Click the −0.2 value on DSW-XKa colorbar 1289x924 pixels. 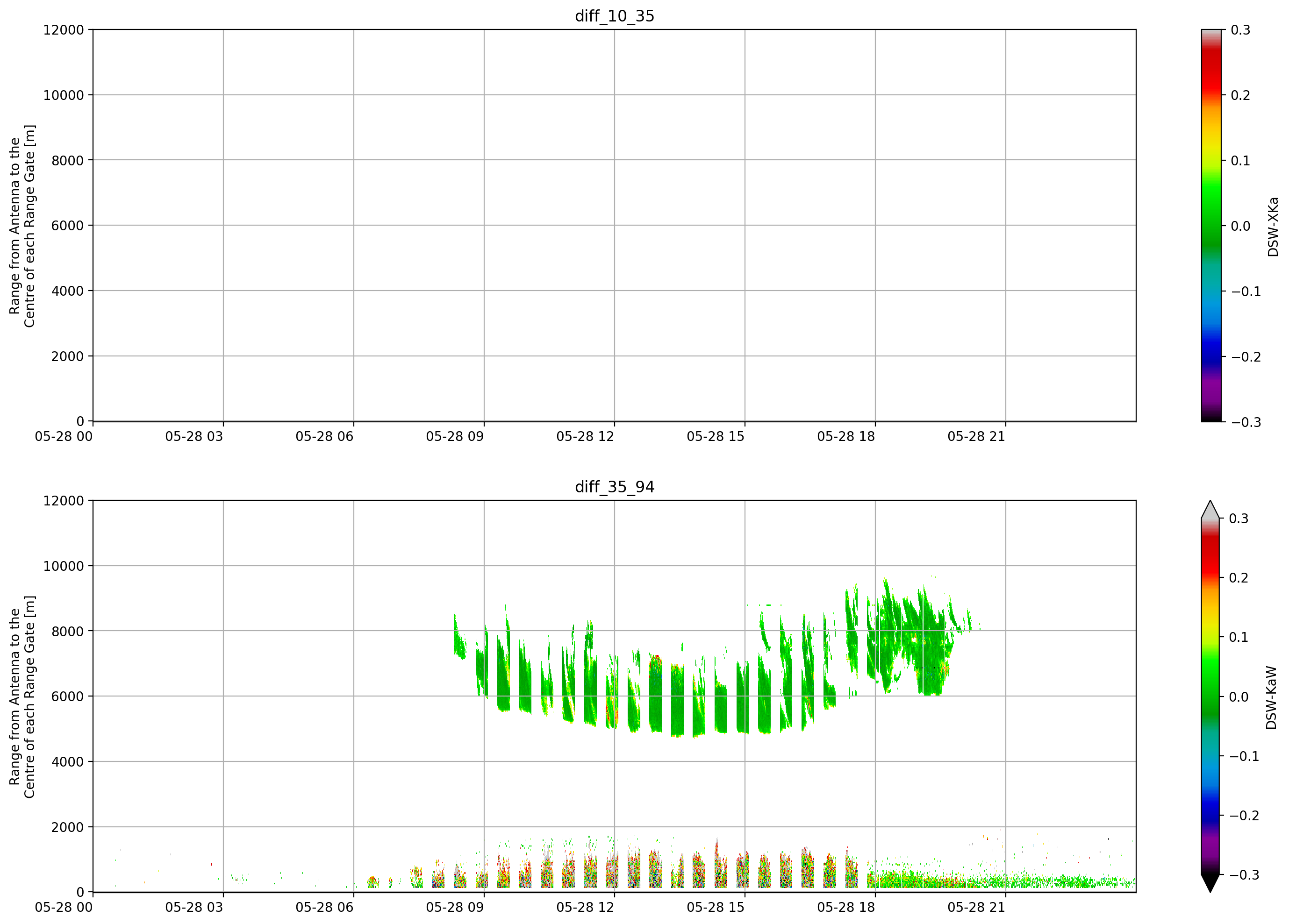pyautogui.click(x=1246, y=356)
